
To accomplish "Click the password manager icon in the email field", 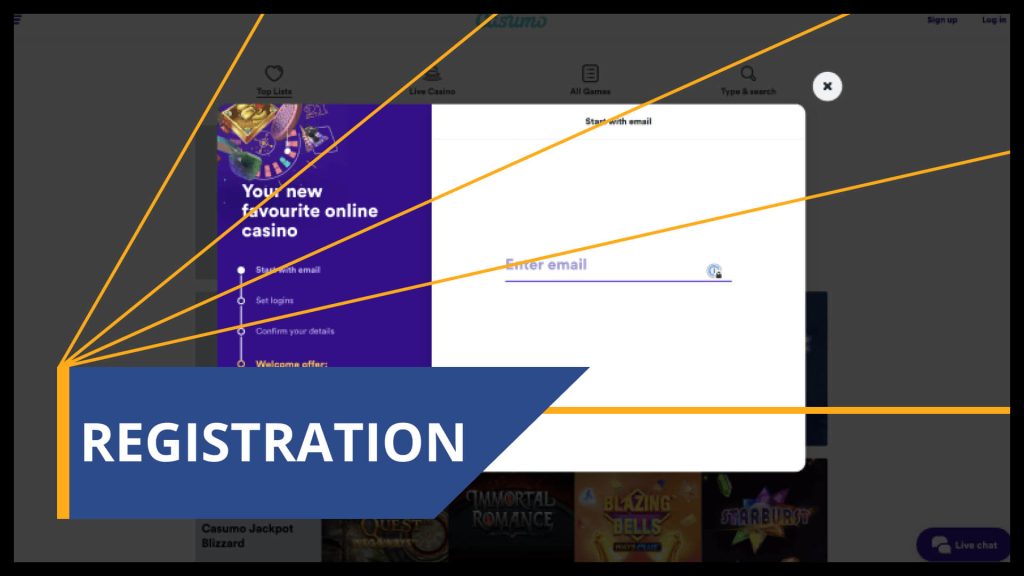I will [x=714, y=270].
